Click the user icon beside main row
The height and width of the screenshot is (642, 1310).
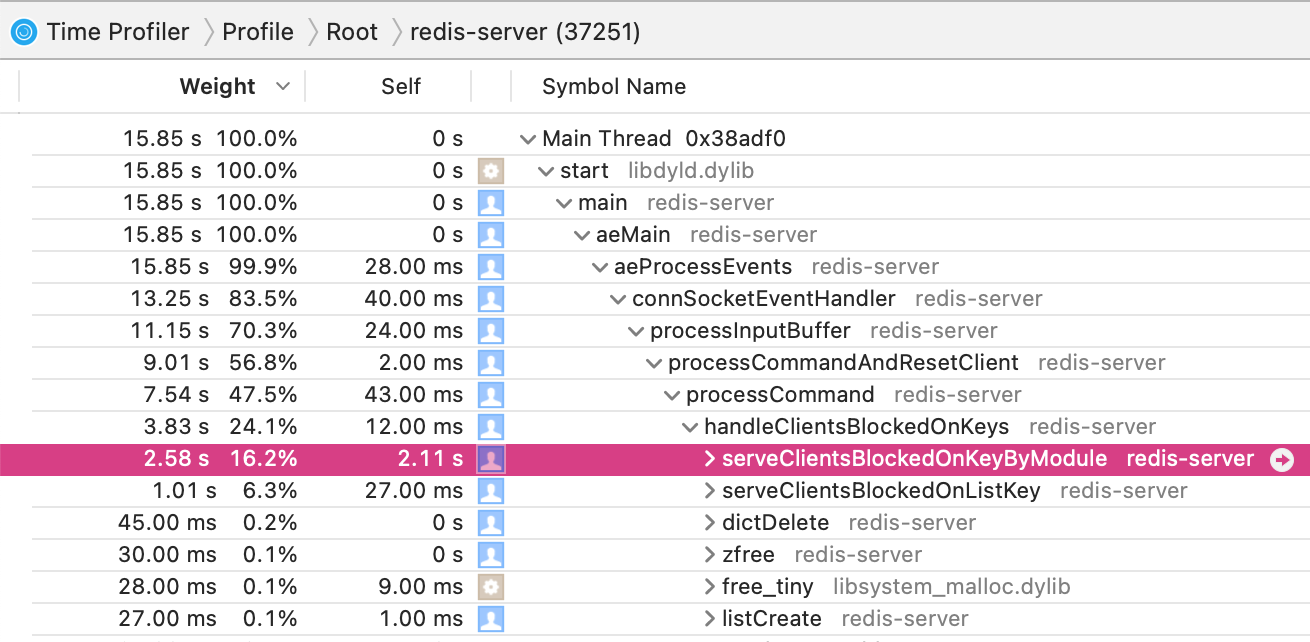click(490, 203)
